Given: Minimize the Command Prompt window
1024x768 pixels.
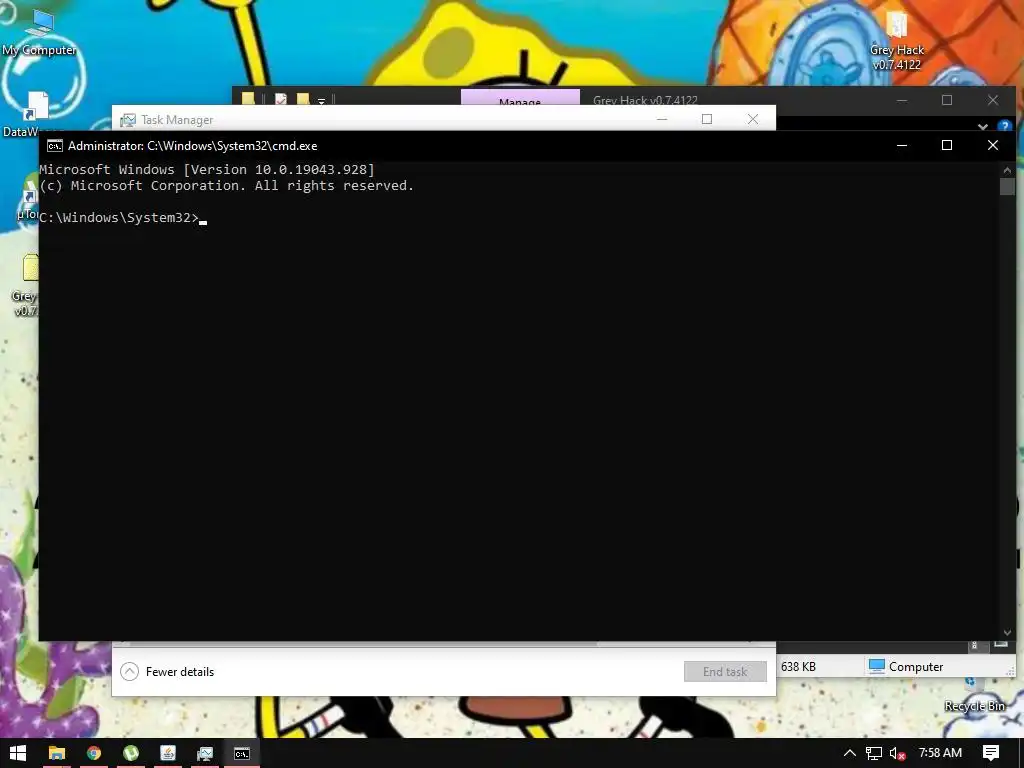Looking at the screenshot, I should [902, 145].
